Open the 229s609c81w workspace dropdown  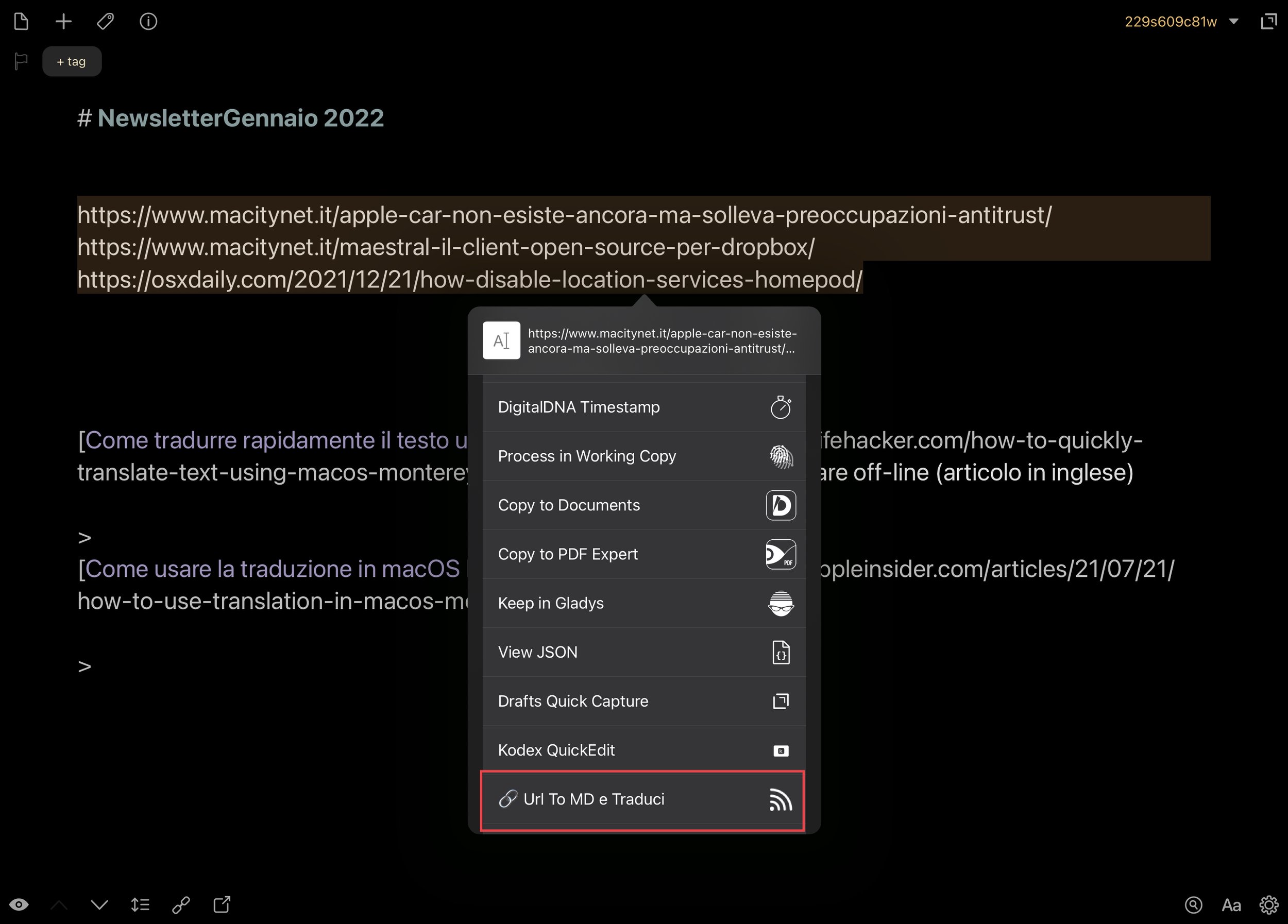click(1181, 22)
